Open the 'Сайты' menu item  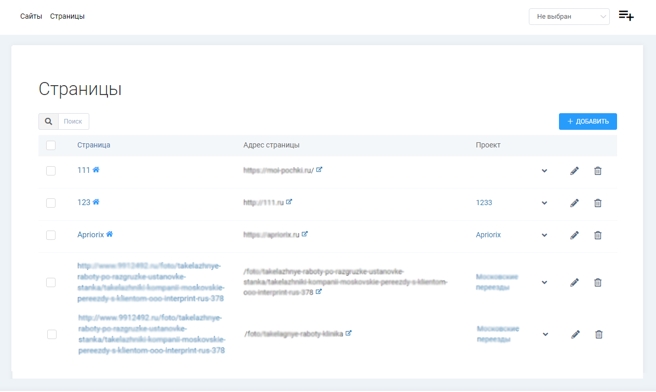coord(31,16)
